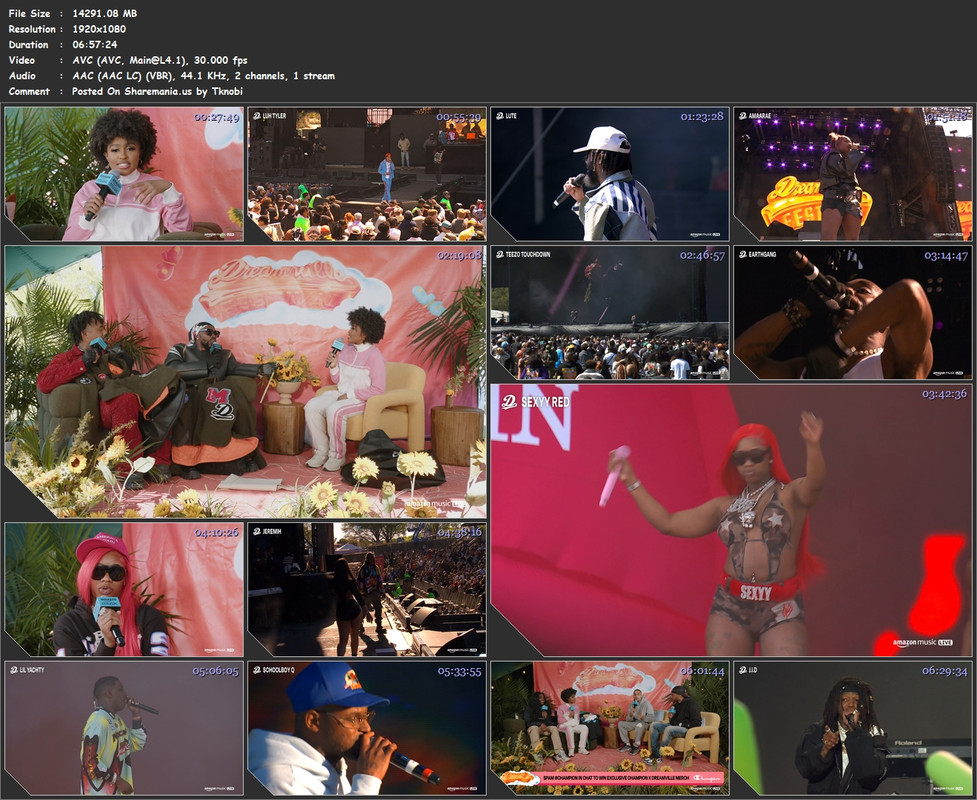977x800 pixels.
Task: Select the large interview thumbnail at 02:19:08
Action: pos(245,381)
